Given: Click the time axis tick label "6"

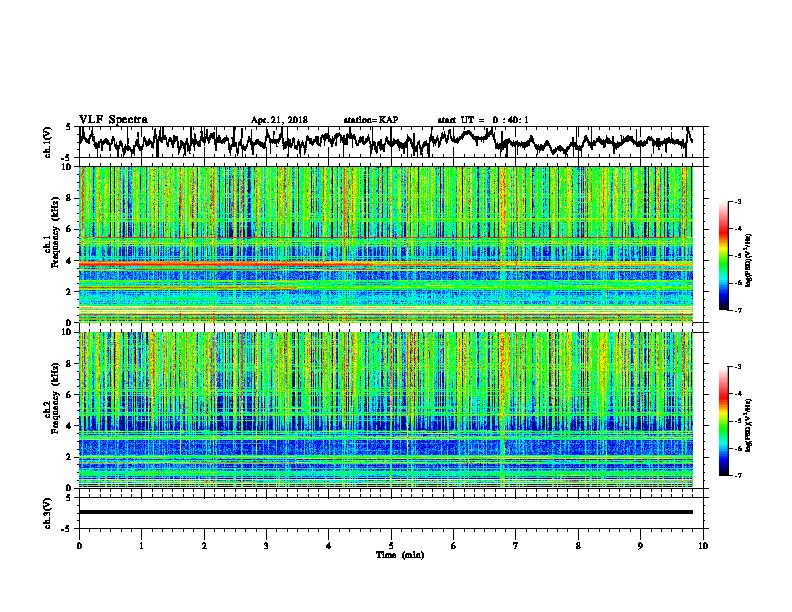Looking at the screenshot, I should point(454,546).
